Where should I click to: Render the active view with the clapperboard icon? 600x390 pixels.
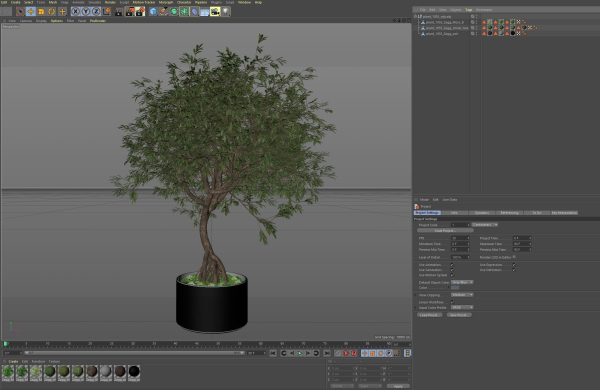[119, 11]
